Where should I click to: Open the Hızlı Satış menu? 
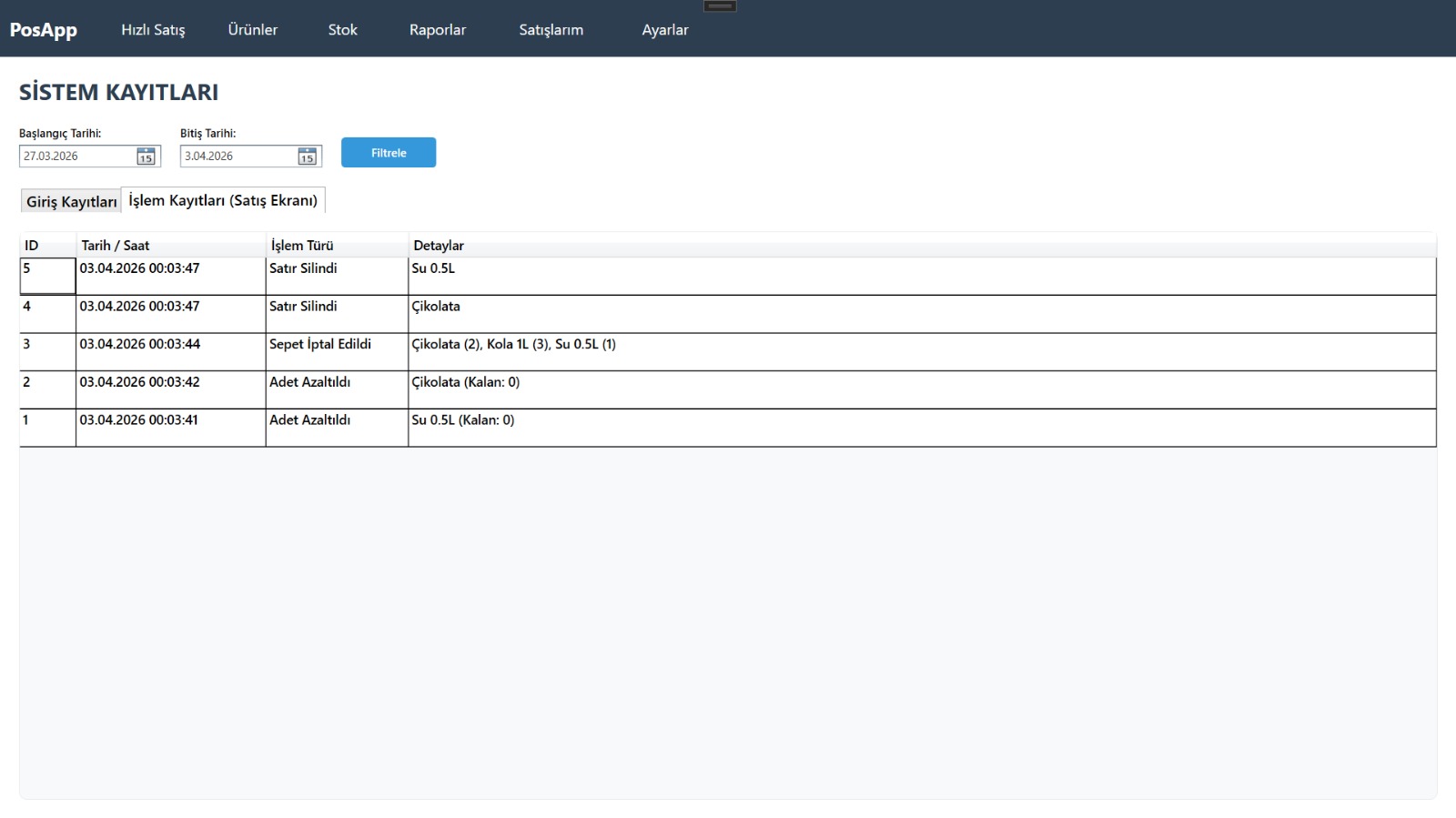153,30
